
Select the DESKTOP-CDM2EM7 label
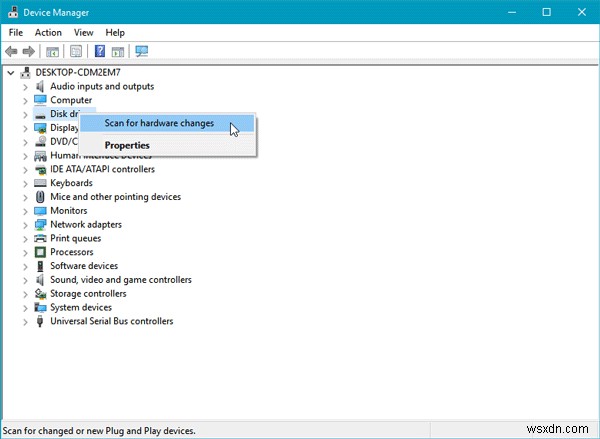click(x=78, y=72)
